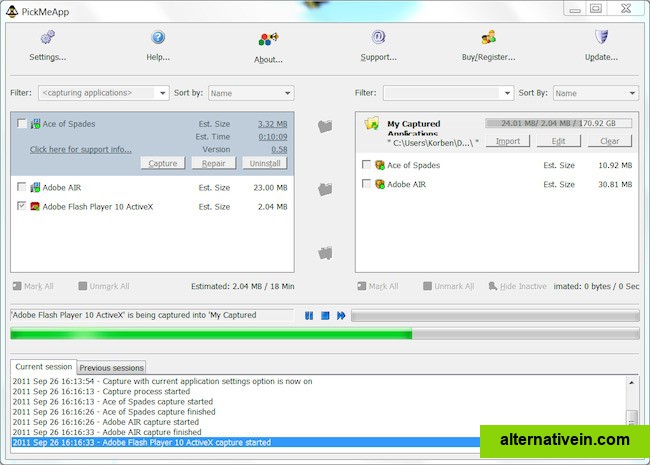
Task: Click the green capture progress bar
Action: pyautogui.click(x=211, y=334)
